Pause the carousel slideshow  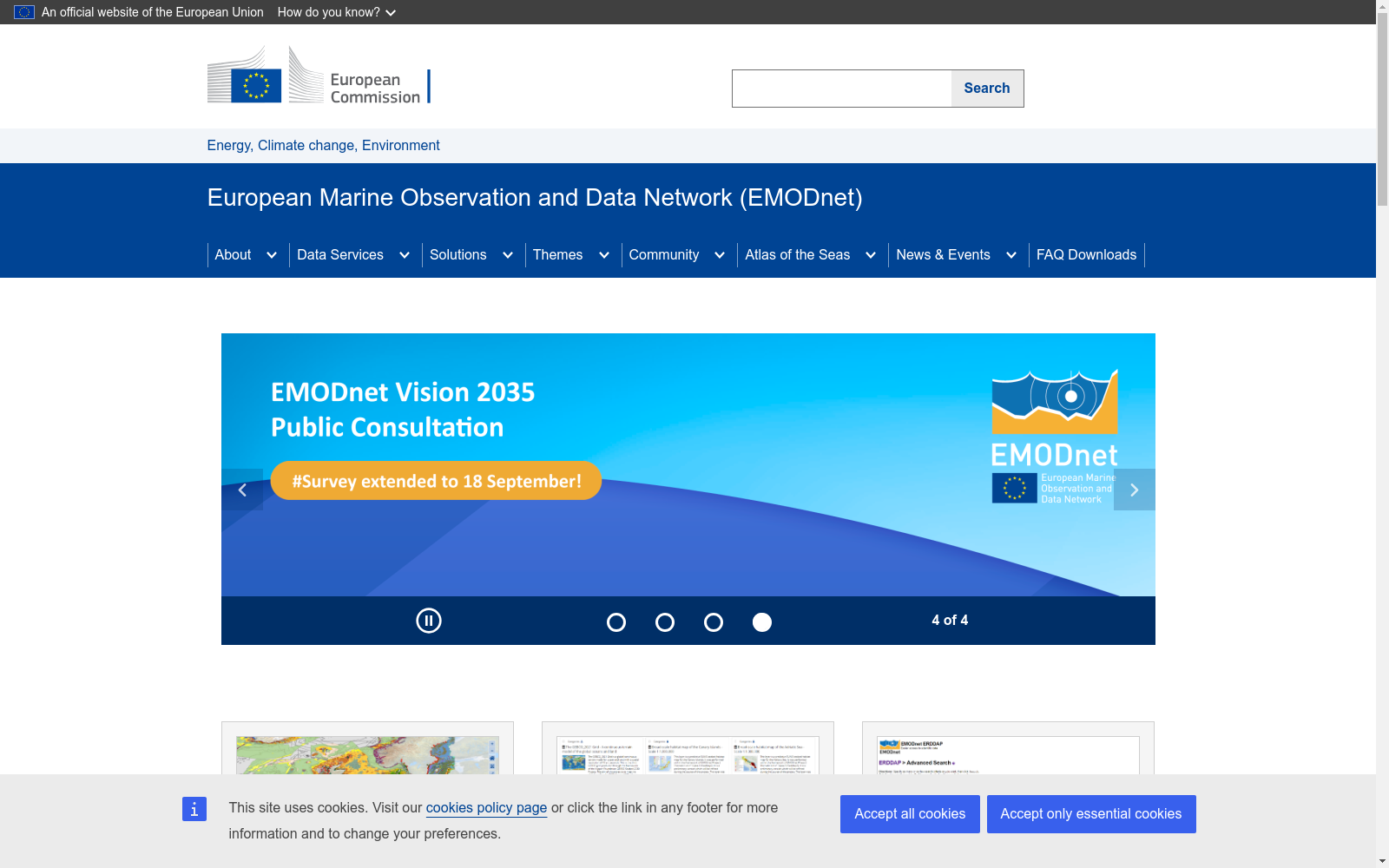[429, 621]
